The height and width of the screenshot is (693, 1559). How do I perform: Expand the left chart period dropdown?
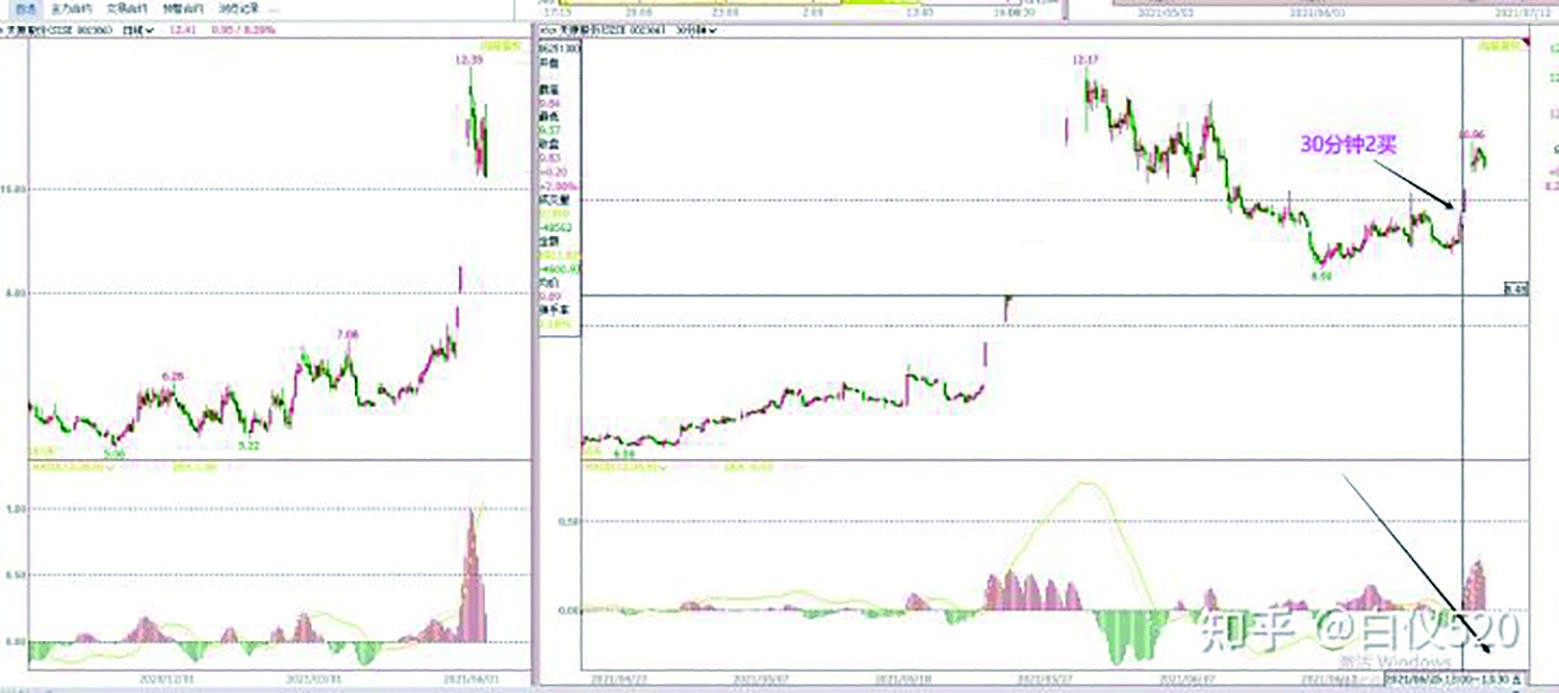(137, 31)
